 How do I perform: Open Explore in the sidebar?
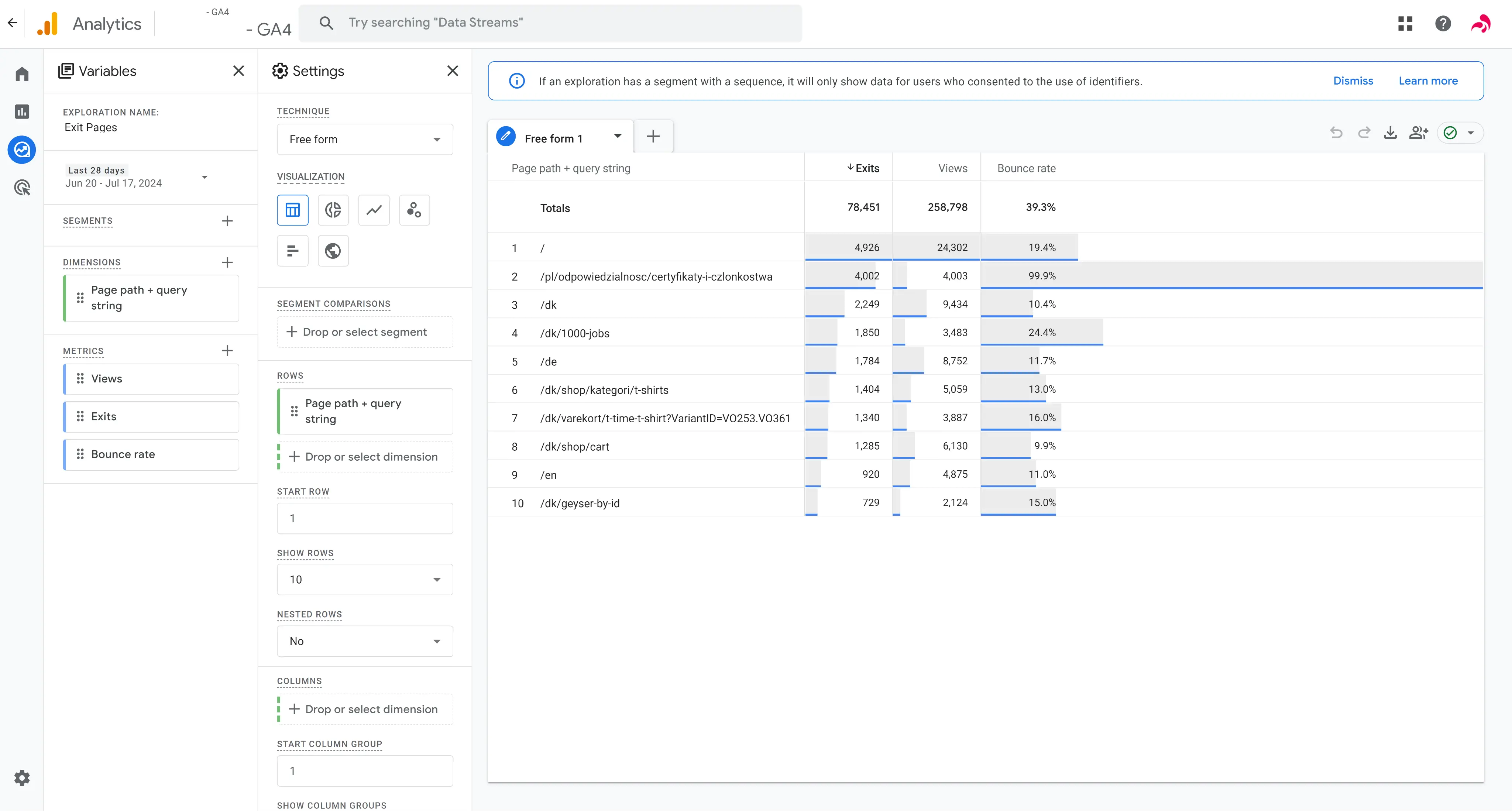[22, 150]
